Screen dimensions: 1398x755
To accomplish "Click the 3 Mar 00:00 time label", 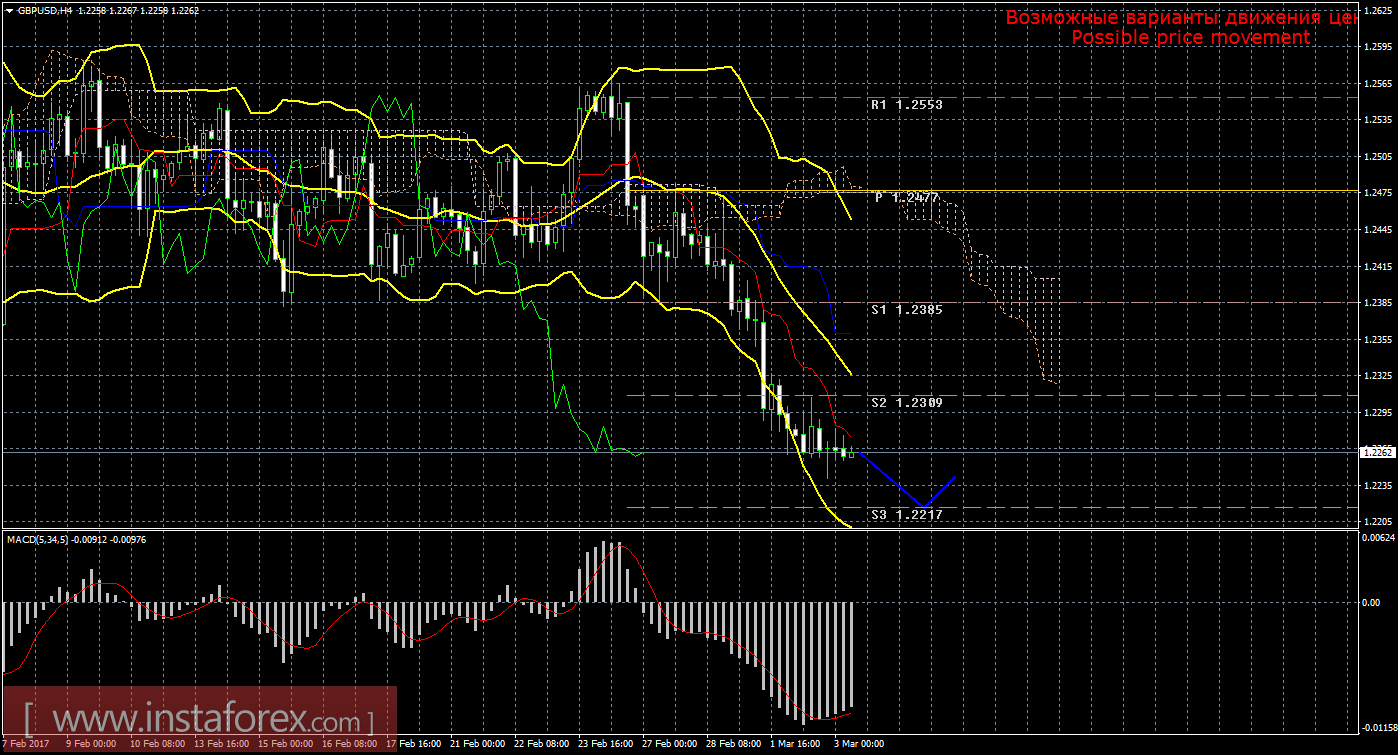I will click(858, 744).
